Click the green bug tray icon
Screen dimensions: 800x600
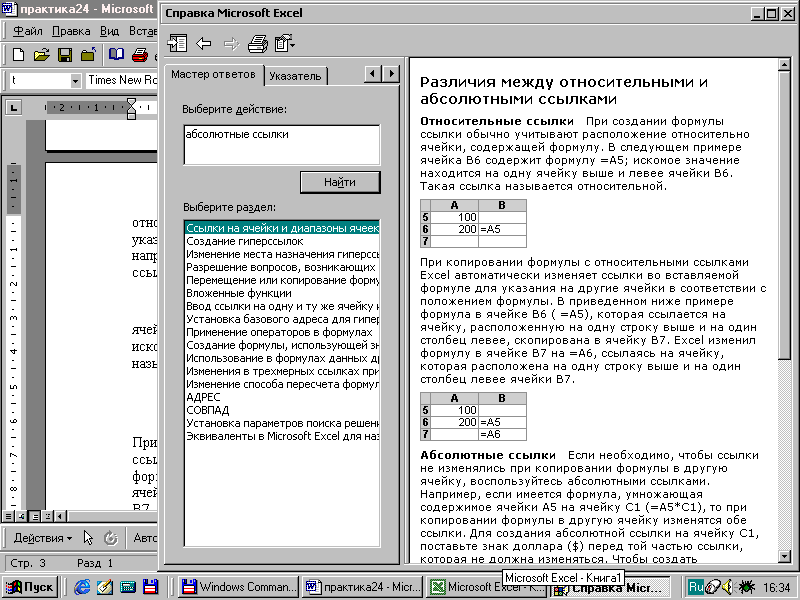pyautogui.click(x=746, y=587)
